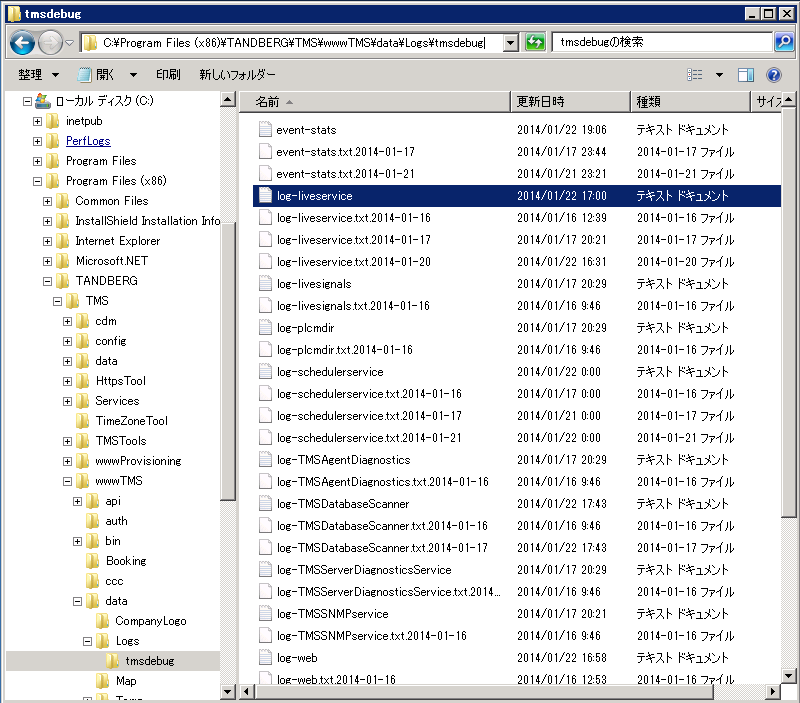The height and width of the screenshot is (703, 800).
Task: Collapse the TANDBERG folder node
Action: 47,281
